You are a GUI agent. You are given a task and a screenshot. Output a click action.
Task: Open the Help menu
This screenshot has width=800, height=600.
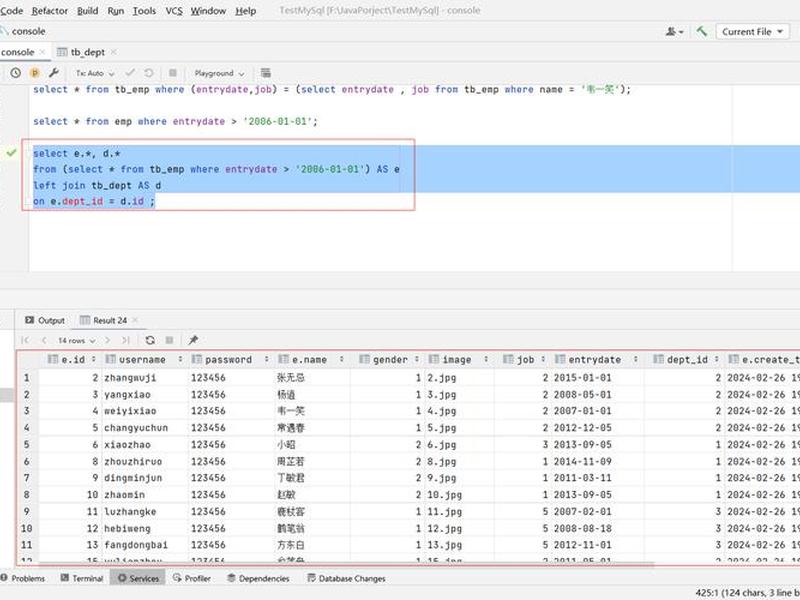(245, 11)
